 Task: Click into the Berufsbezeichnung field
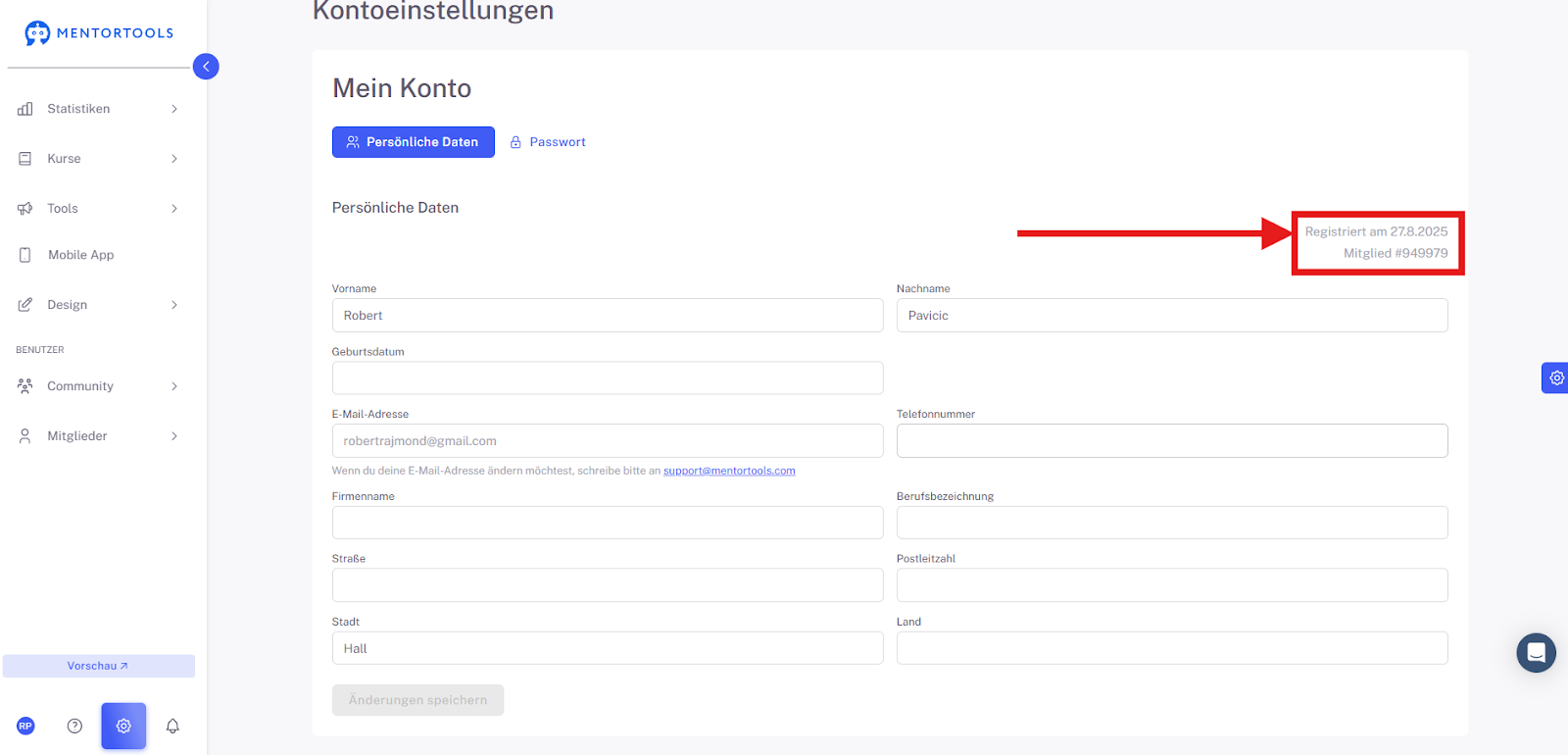pos(1172,523)
